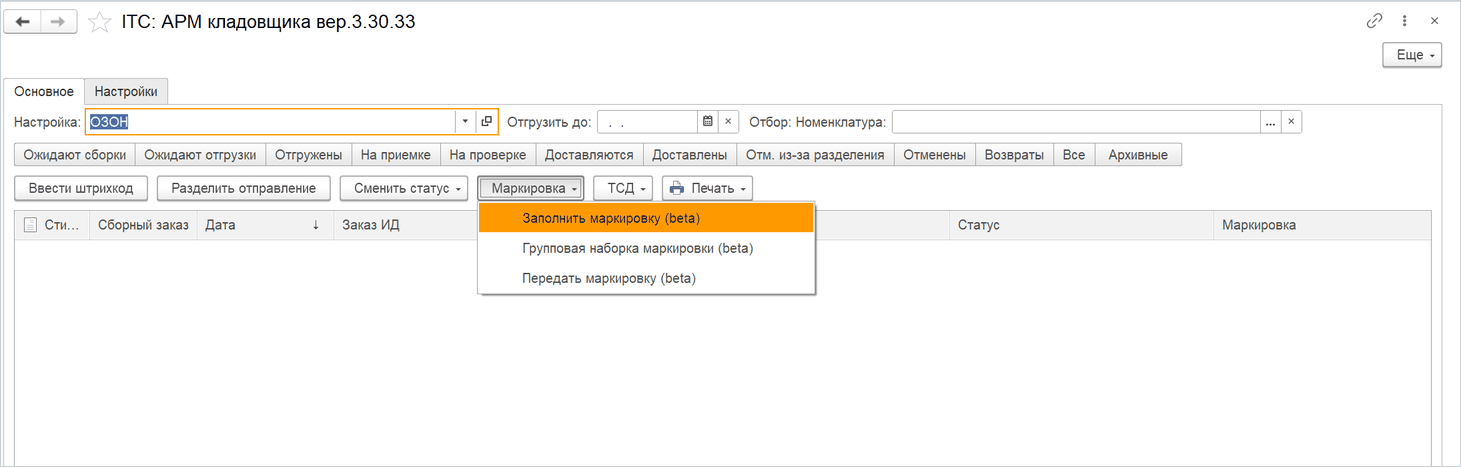Screen dimensions: 1461x467
Task: Click the Ввести штрихкод button
Action: click(81, 188)
